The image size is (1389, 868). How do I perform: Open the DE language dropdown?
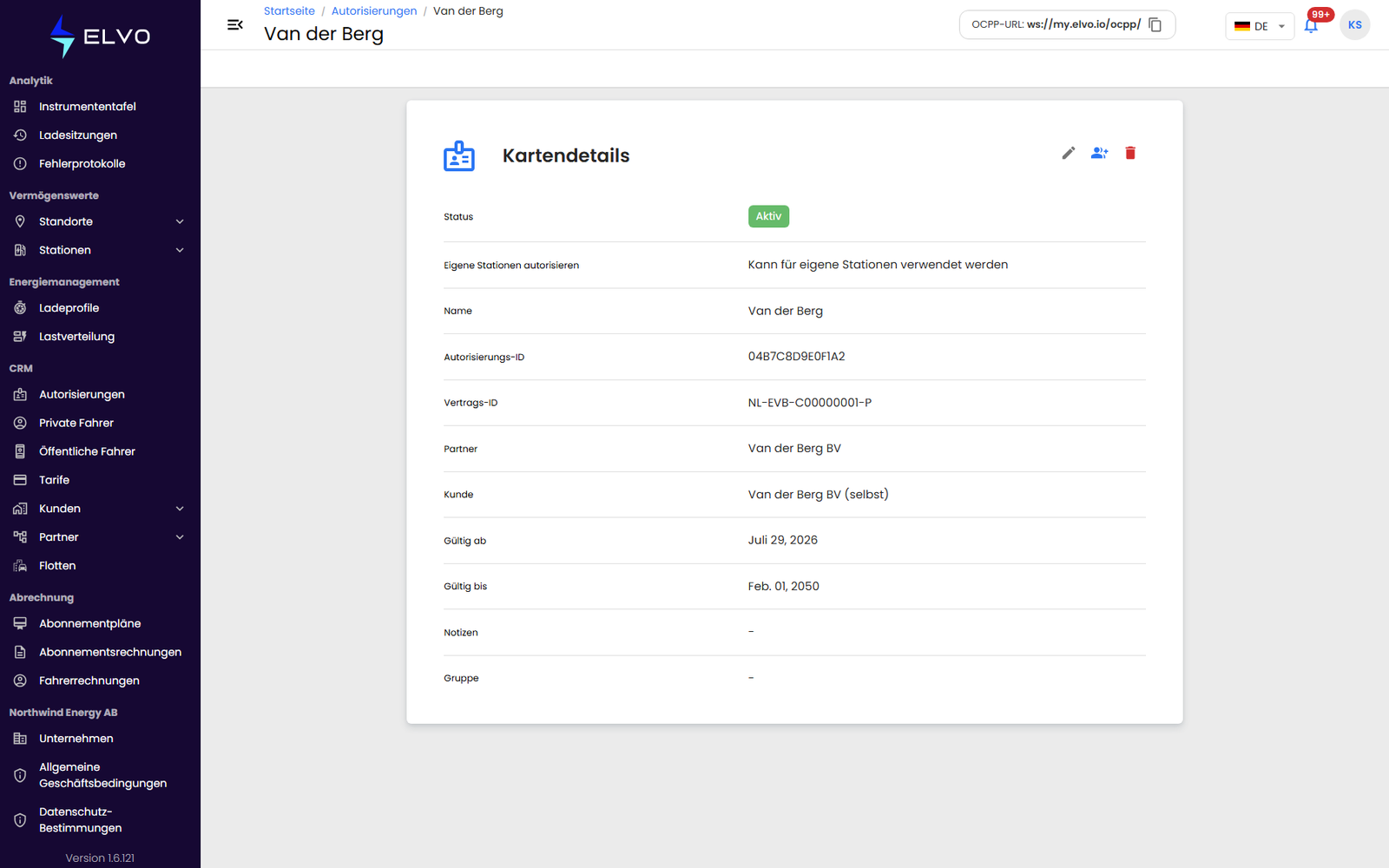coord(1260,26)
